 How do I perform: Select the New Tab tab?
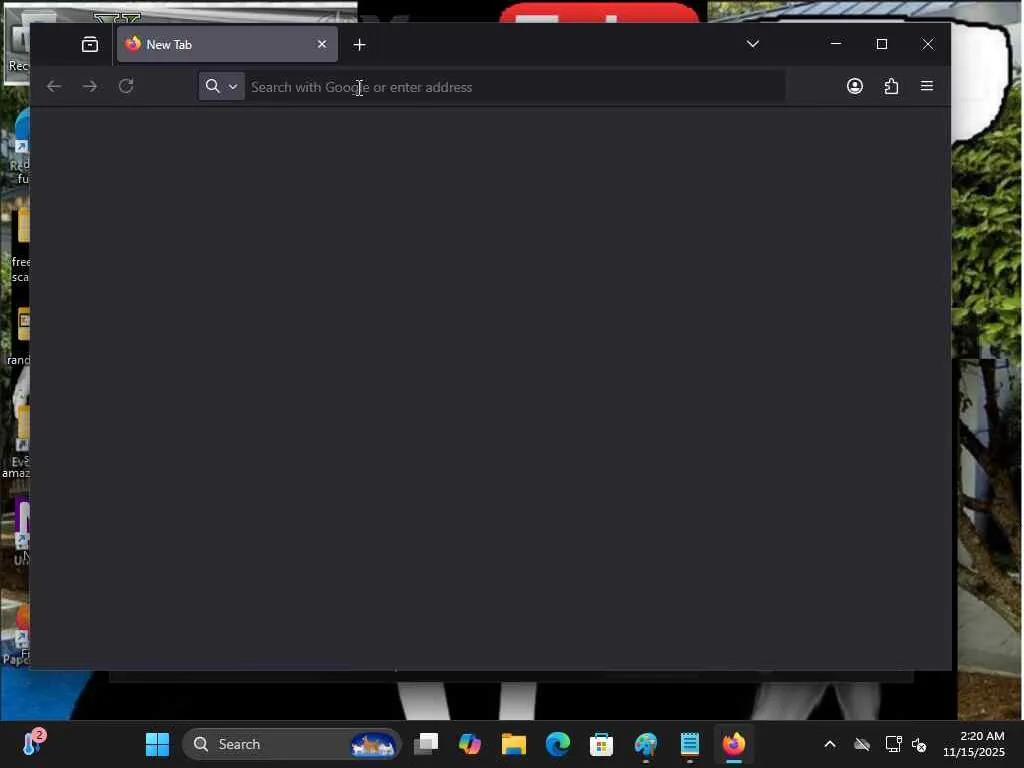point(227,44)
